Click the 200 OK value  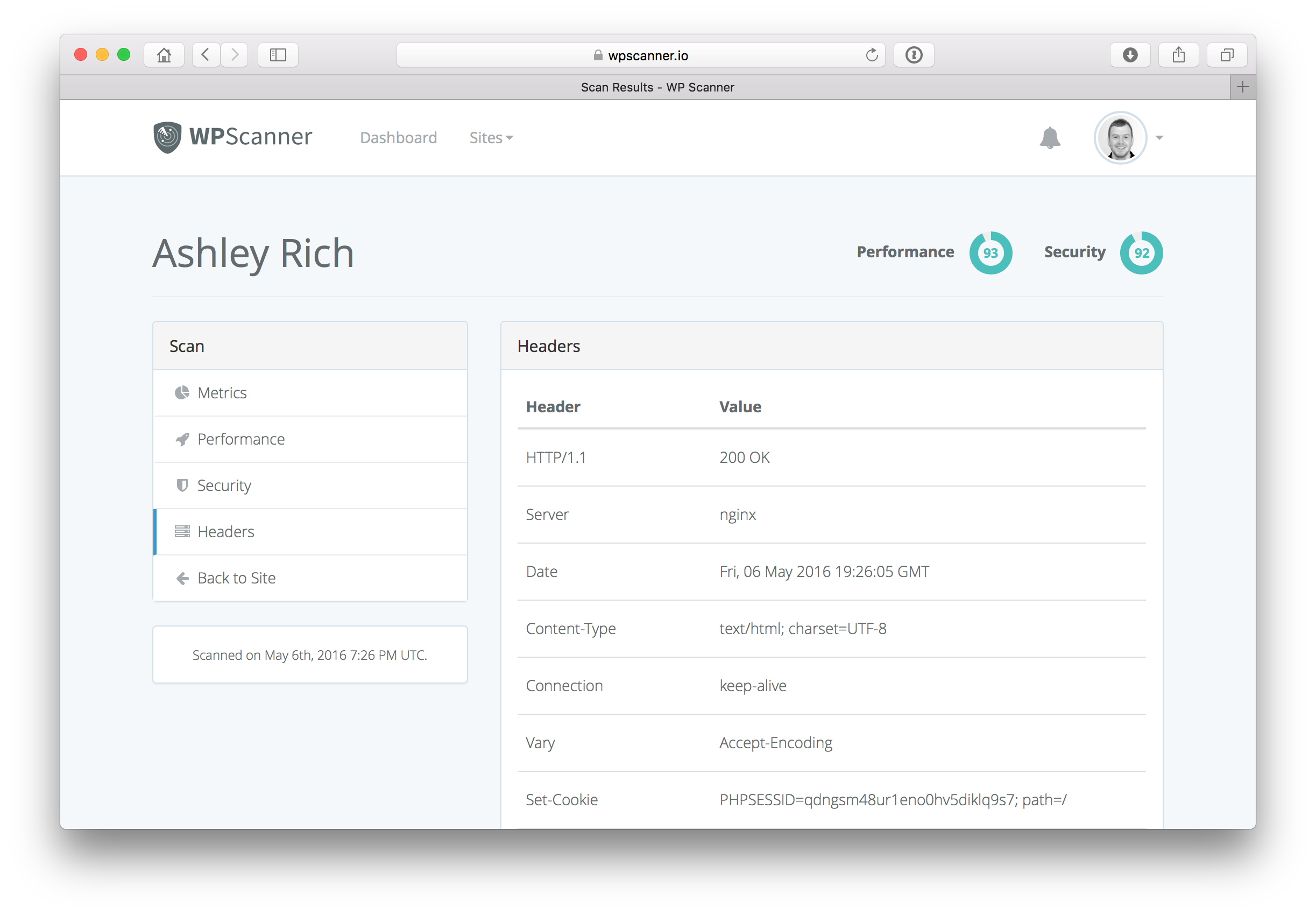(744, 457)
